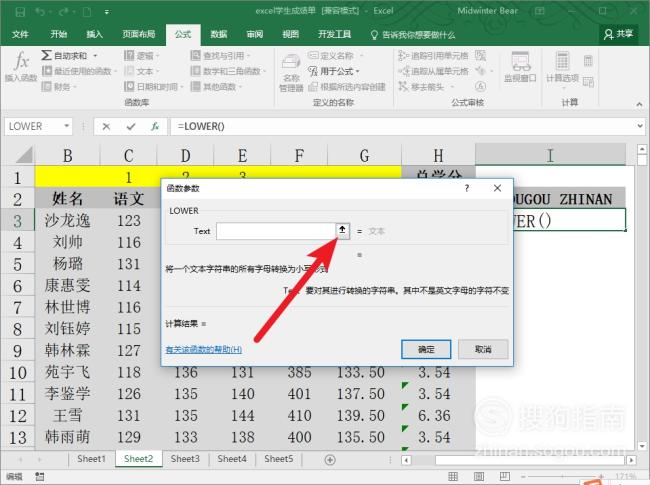
Task: Open the Lookup and Reference functions icon
Action: tap(195, 55)
